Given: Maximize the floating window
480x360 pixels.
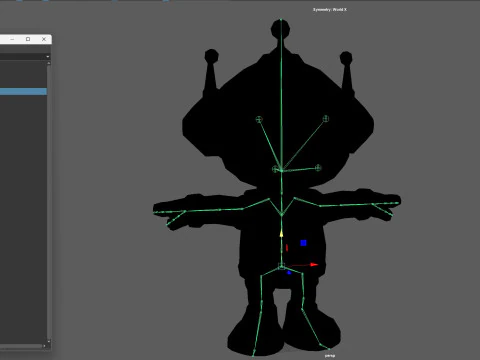Looking at the screenshot, I should pos(28,39).
